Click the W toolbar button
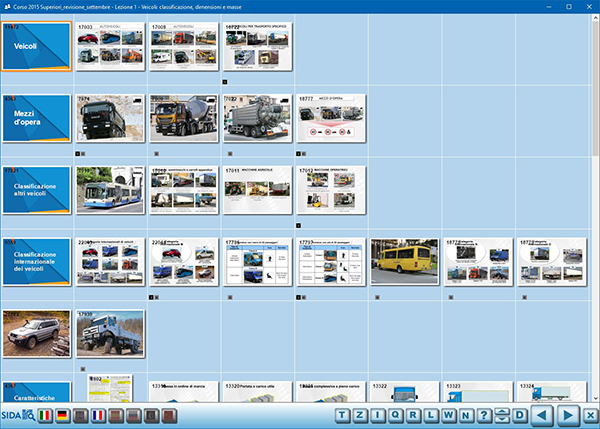The width and height of the screenshot is (600, 429). pos(449,415)
